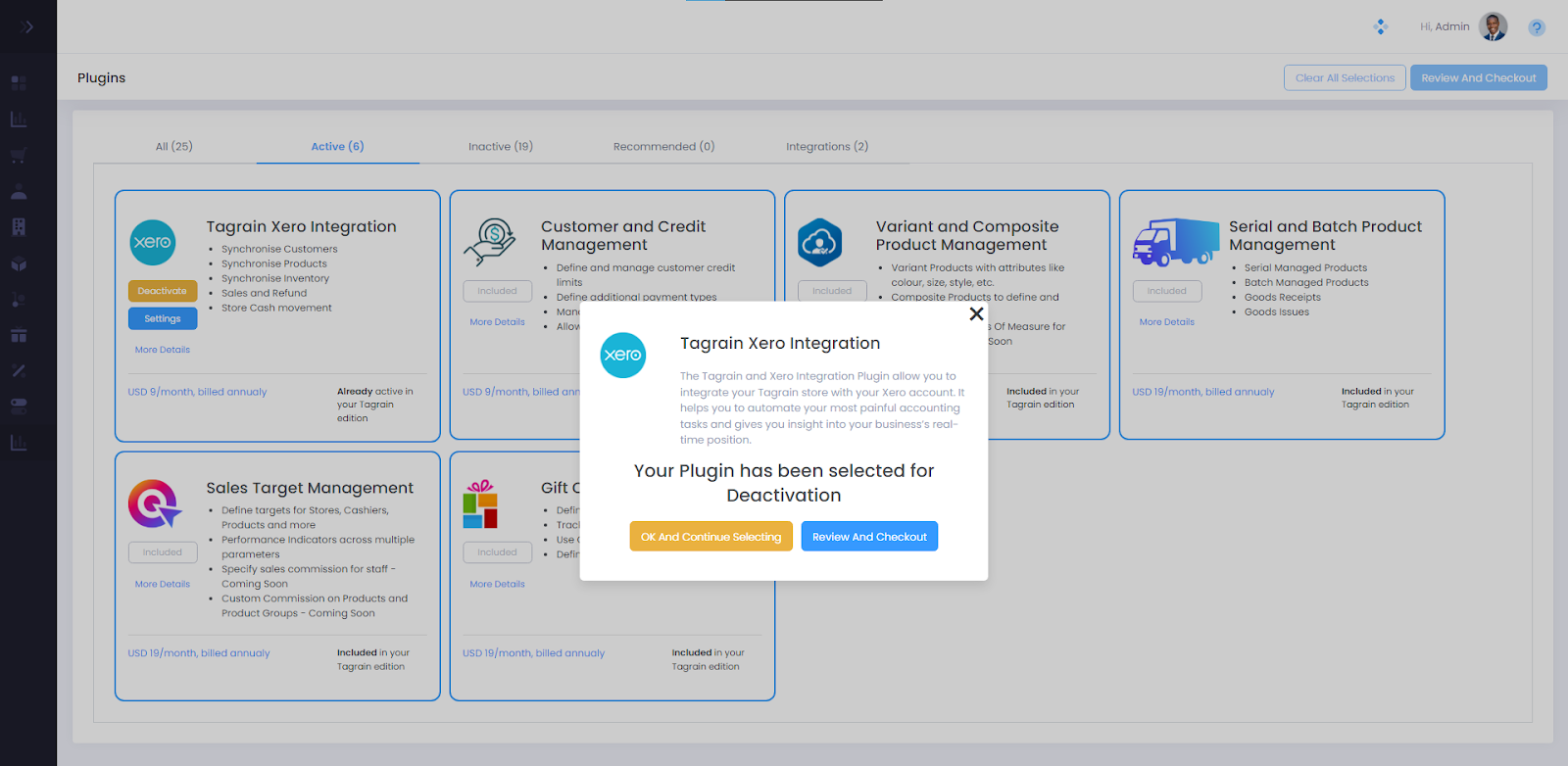Click the Variant and Composite Product Management title
This screenshot has width=1568, height=766.
pyautogui.click(x=967, y=235)
